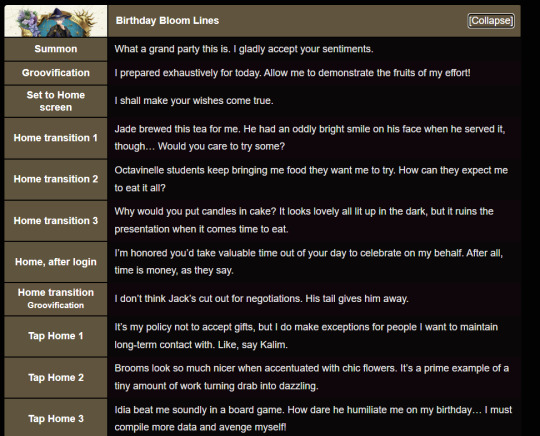Screen dimensions: 540x436
Task: Open the Birthday Bloom card thumbnail
Action: tap(56, 21)
